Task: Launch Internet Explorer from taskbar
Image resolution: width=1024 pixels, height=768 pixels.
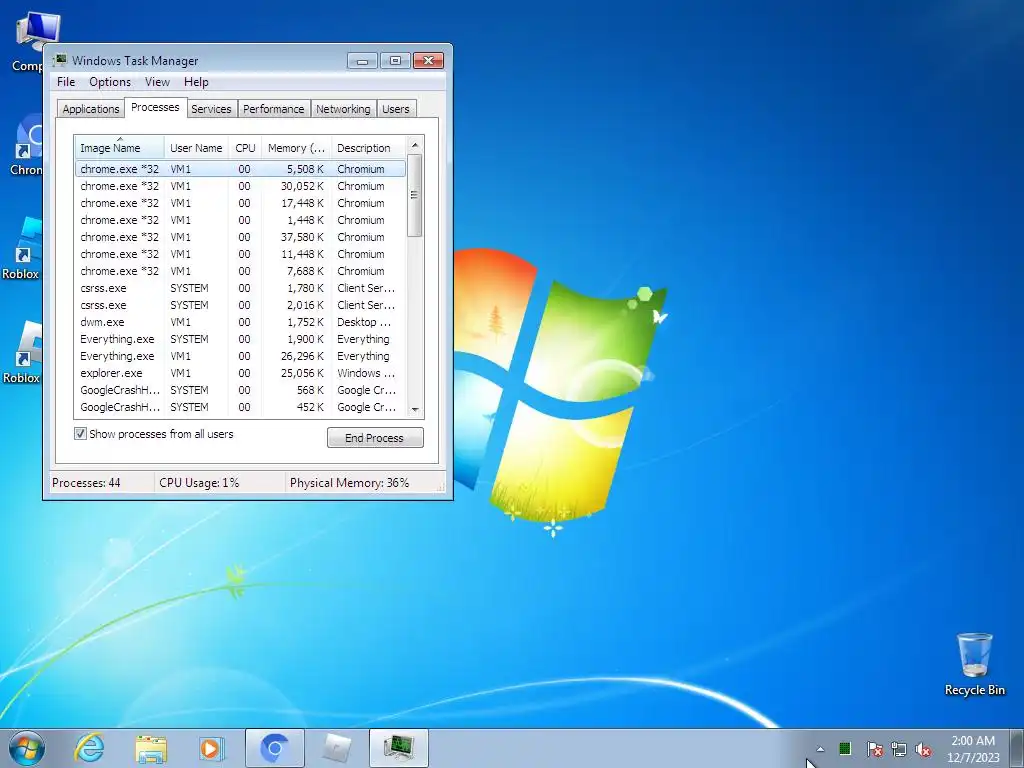Action: point(89,748)
